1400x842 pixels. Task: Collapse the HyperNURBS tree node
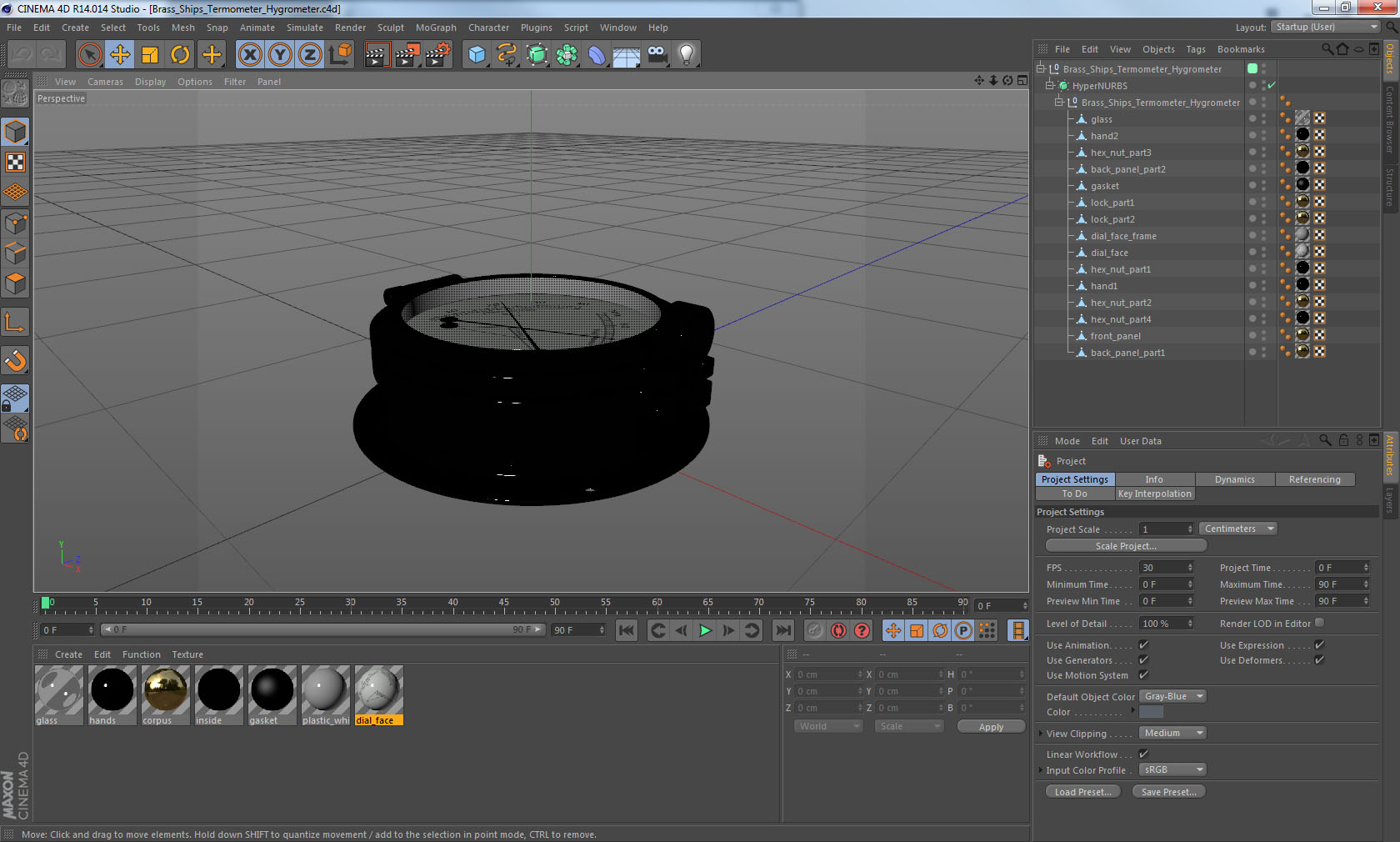(1050, 85)
